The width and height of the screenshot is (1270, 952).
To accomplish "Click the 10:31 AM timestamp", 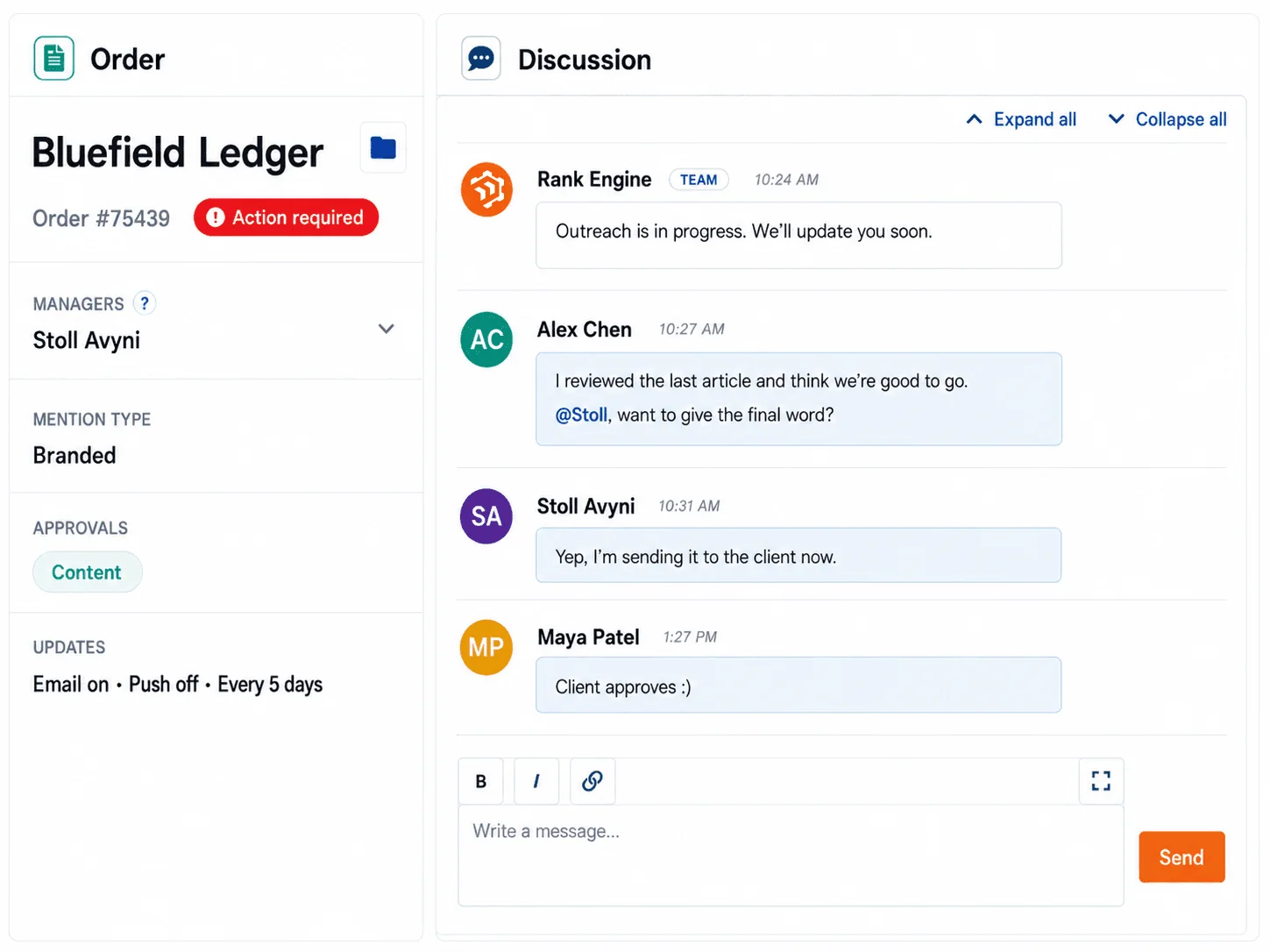I will (689, 507).
